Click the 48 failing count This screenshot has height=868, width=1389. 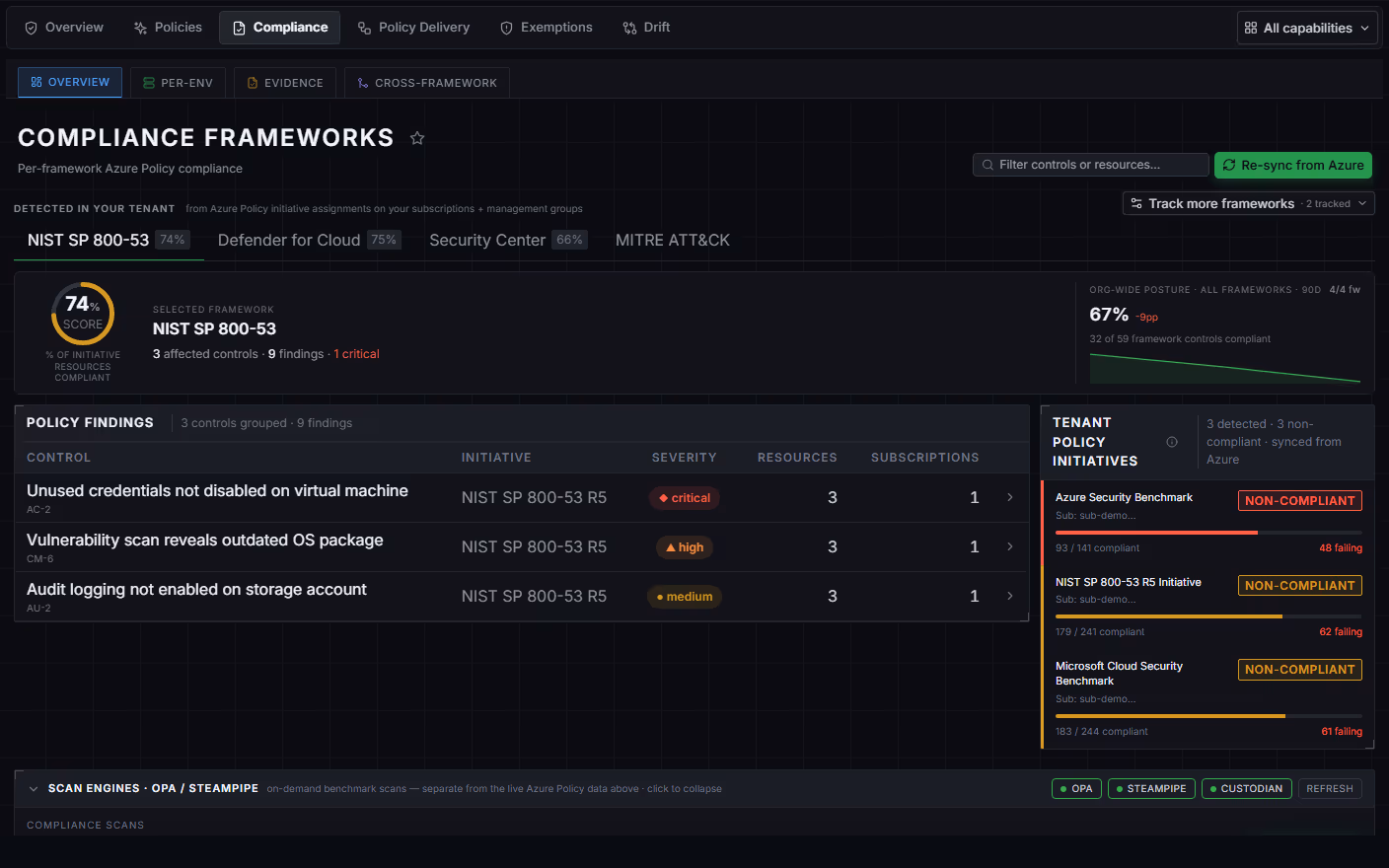coord(1341,548)
